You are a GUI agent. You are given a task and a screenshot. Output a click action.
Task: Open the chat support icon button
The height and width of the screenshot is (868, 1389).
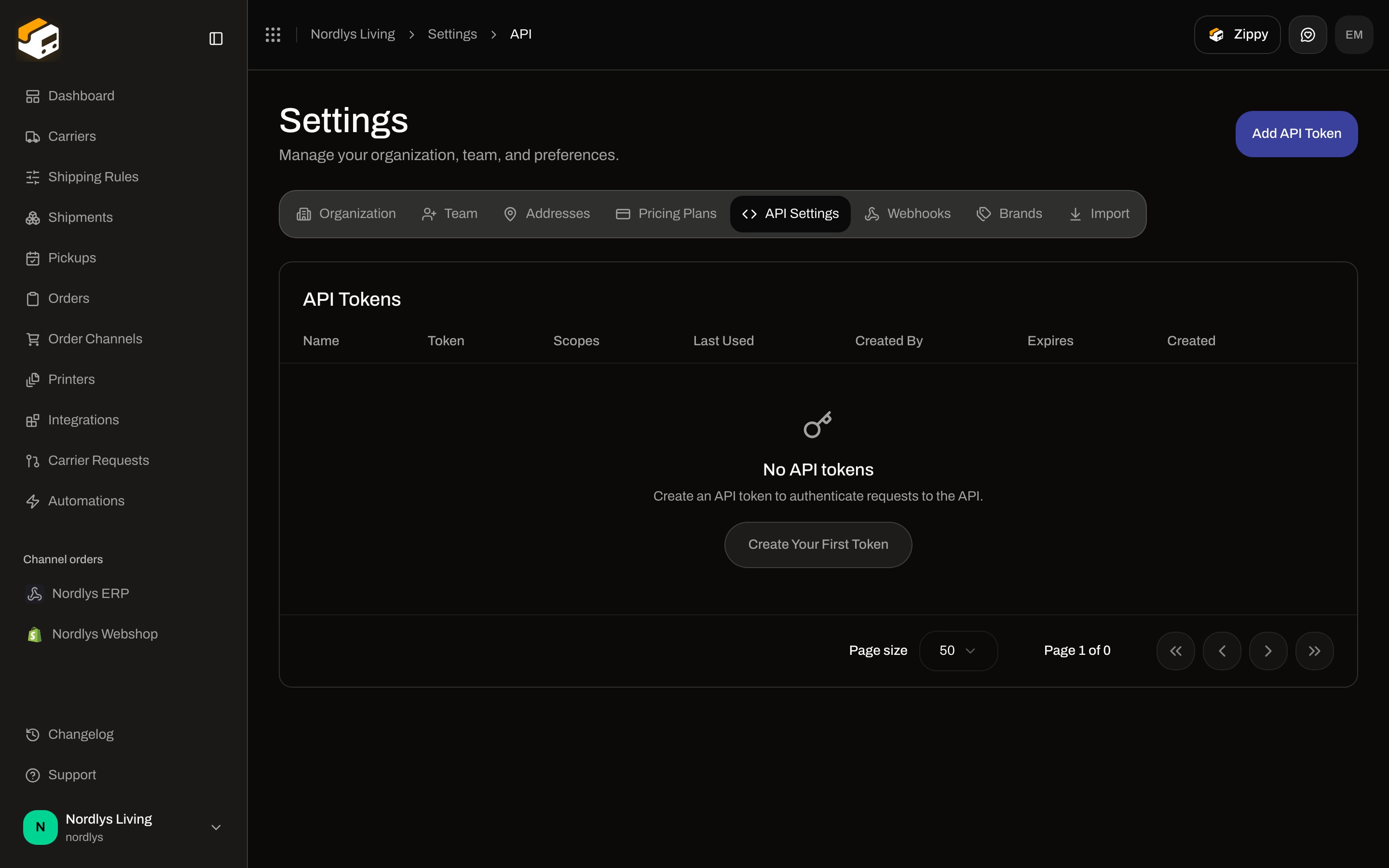1307,34
